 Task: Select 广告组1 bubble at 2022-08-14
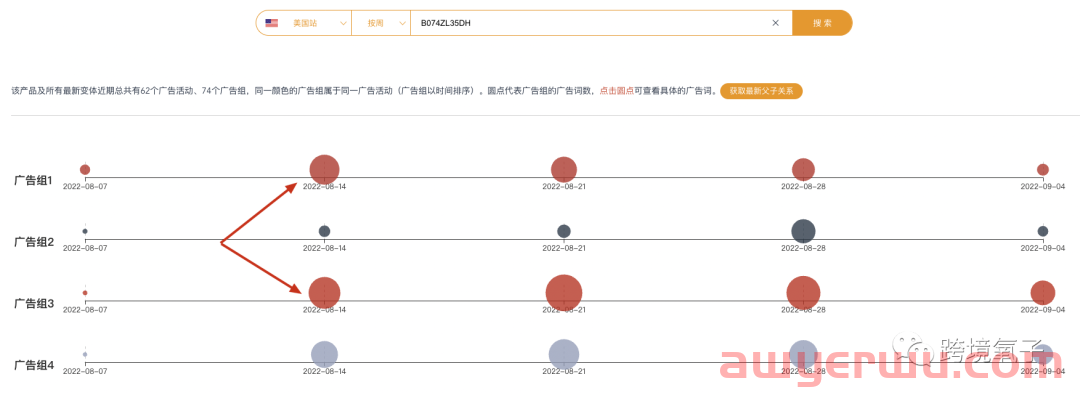(x=324, y=169)
